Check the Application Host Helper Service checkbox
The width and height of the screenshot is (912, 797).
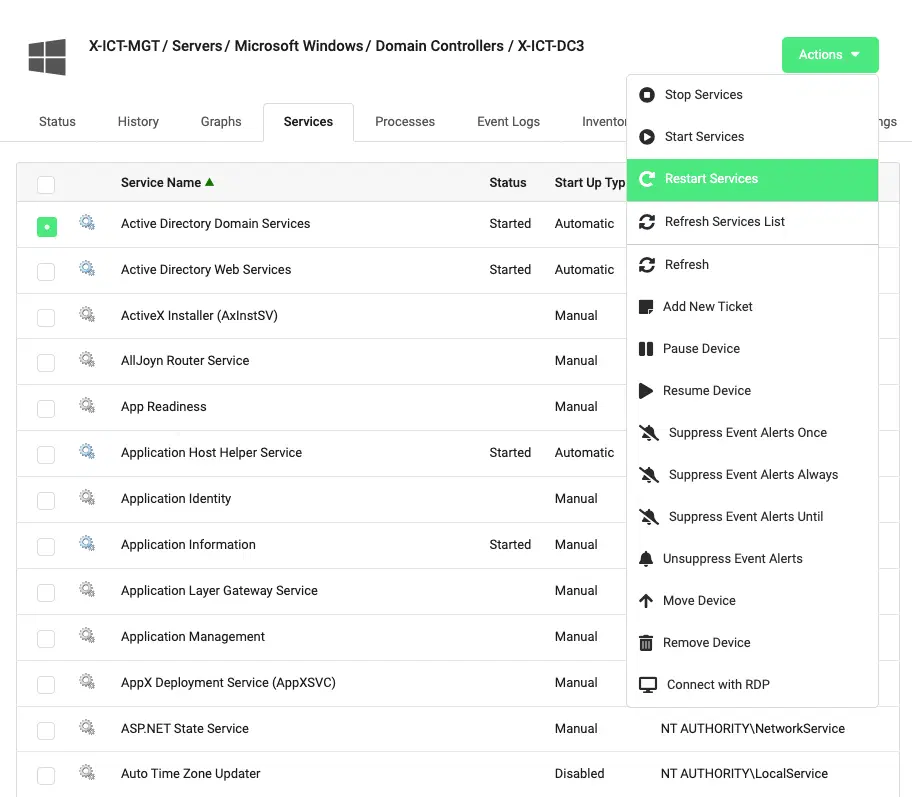(x=46, y=455)
